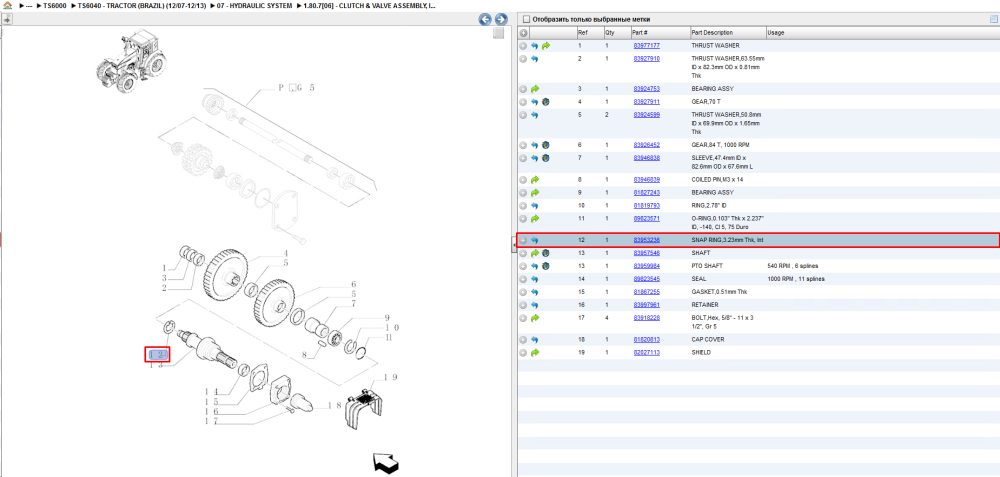Open 1.80.7[06] CLUTCH & VALVE ASSEMBLY breadcrumb
The image size is (1000, 477).
coord(369,5)
